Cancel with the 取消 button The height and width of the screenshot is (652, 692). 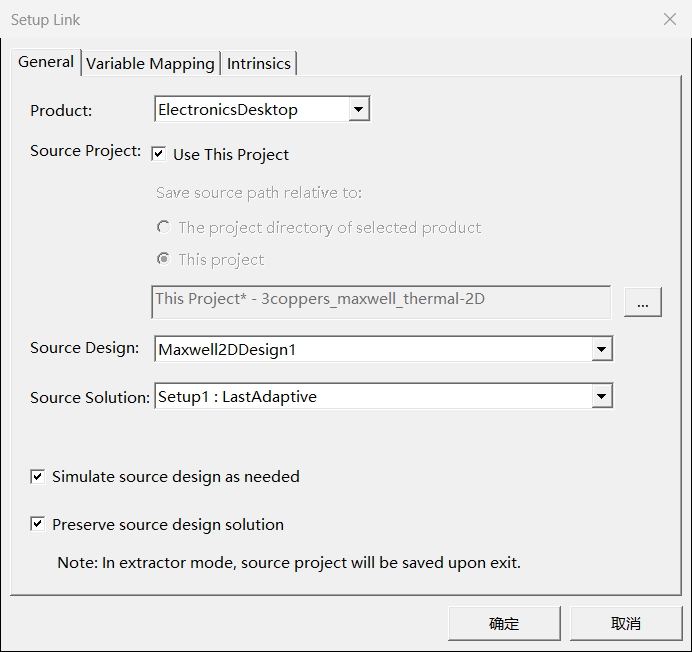626,623
